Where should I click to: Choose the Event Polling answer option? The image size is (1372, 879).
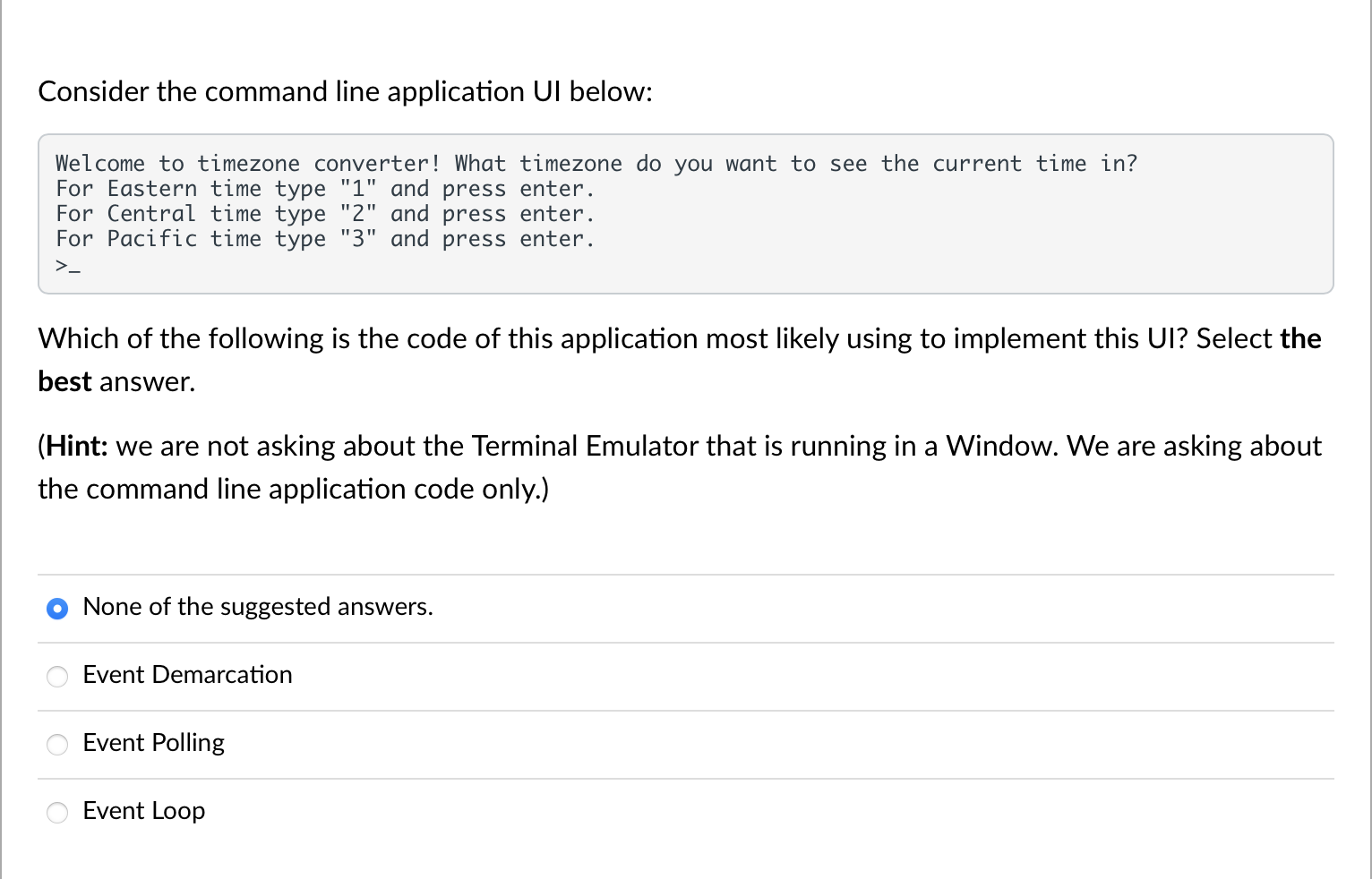pyautogui.click(x=57, y=745)
